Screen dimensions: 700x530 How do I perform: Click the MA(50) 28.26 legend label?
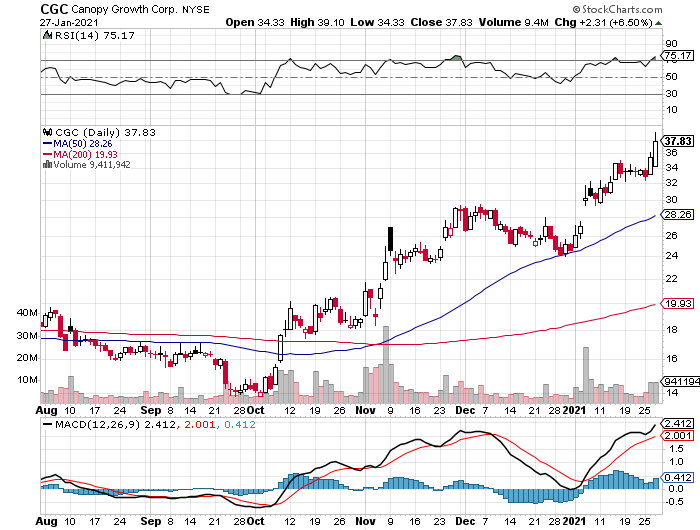(x=83, y=144)
